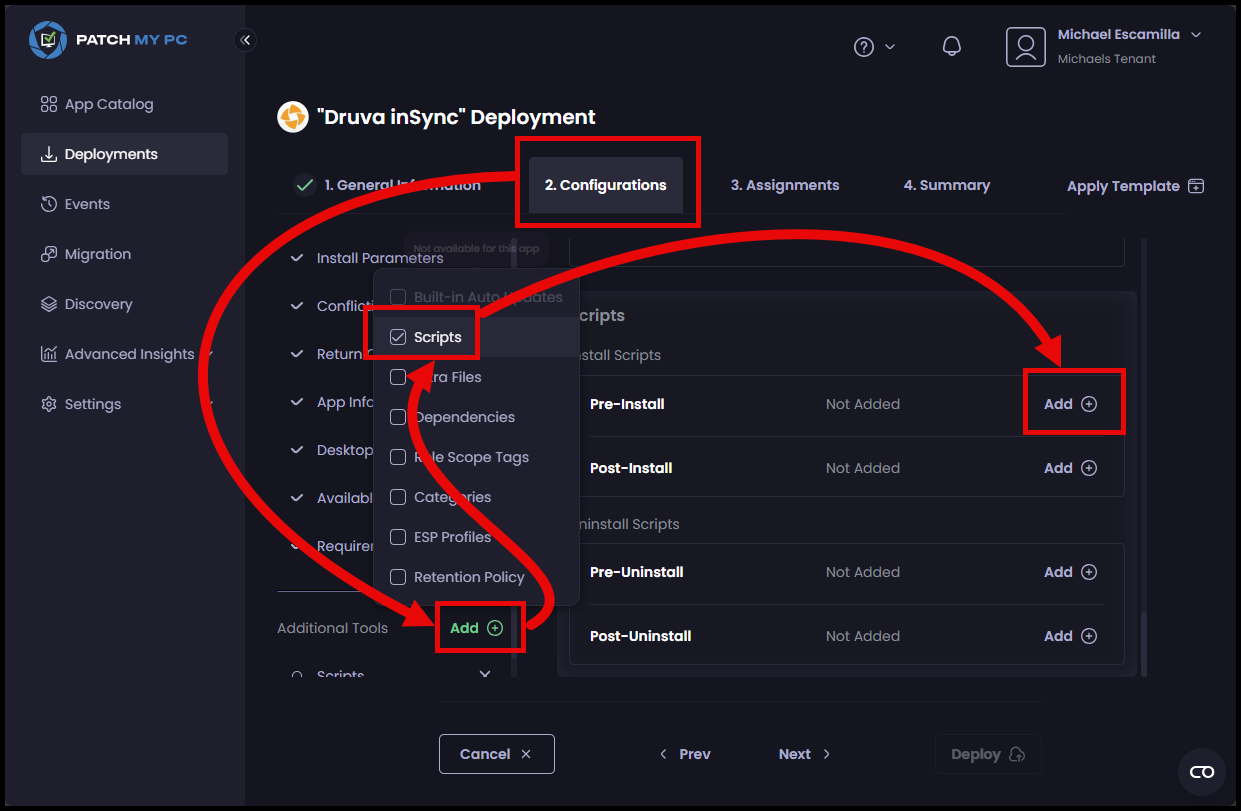The height and width of the screenshot is (811, 1241).
Task: Open the App Catalog grid icon
Action: point(48,104)
